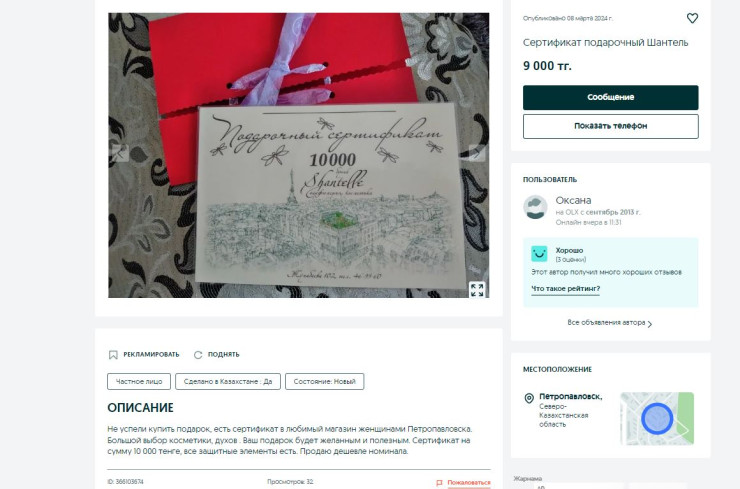Select the Частное лицо tag
The height and width of the screenshot is (489, 740).
[139, 381]
